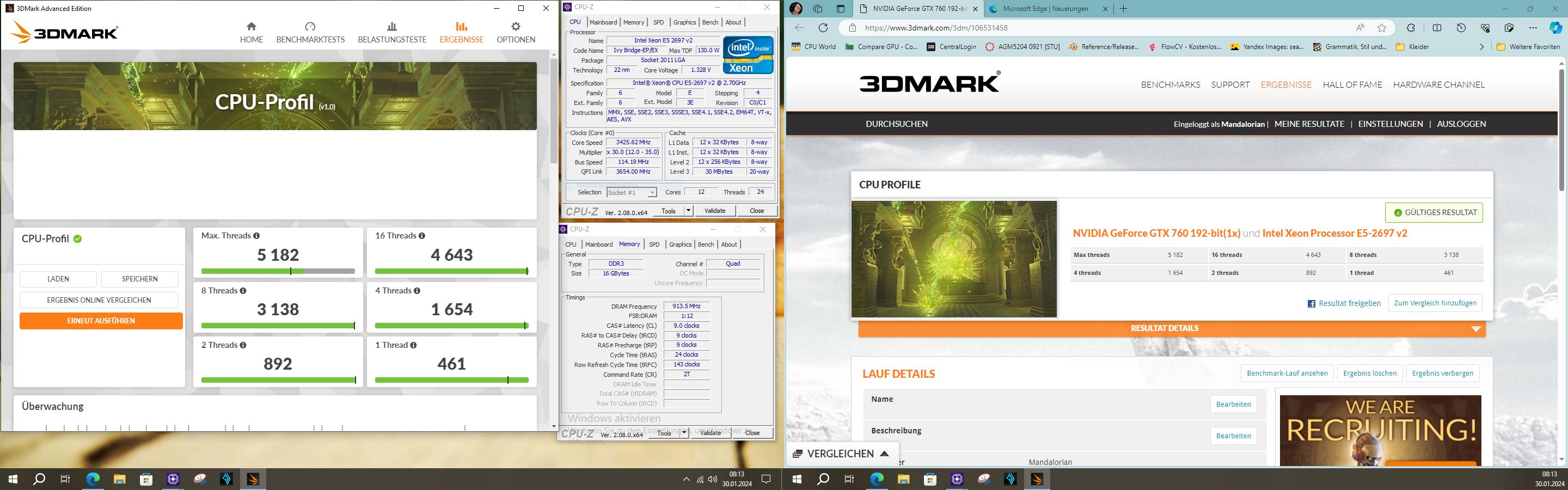The image size is (1568, 490).
Task: Show hidden tray icons on left taskbar
Action: coord(687,479)
